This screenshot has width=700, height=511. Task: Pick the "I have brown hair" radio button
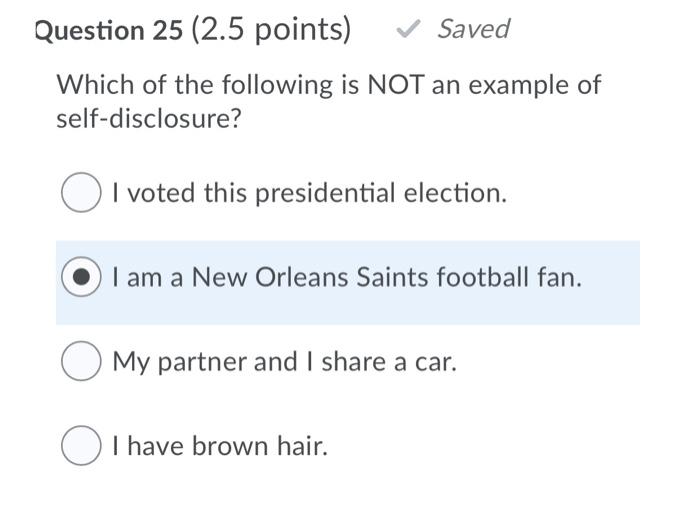[81, 445]
